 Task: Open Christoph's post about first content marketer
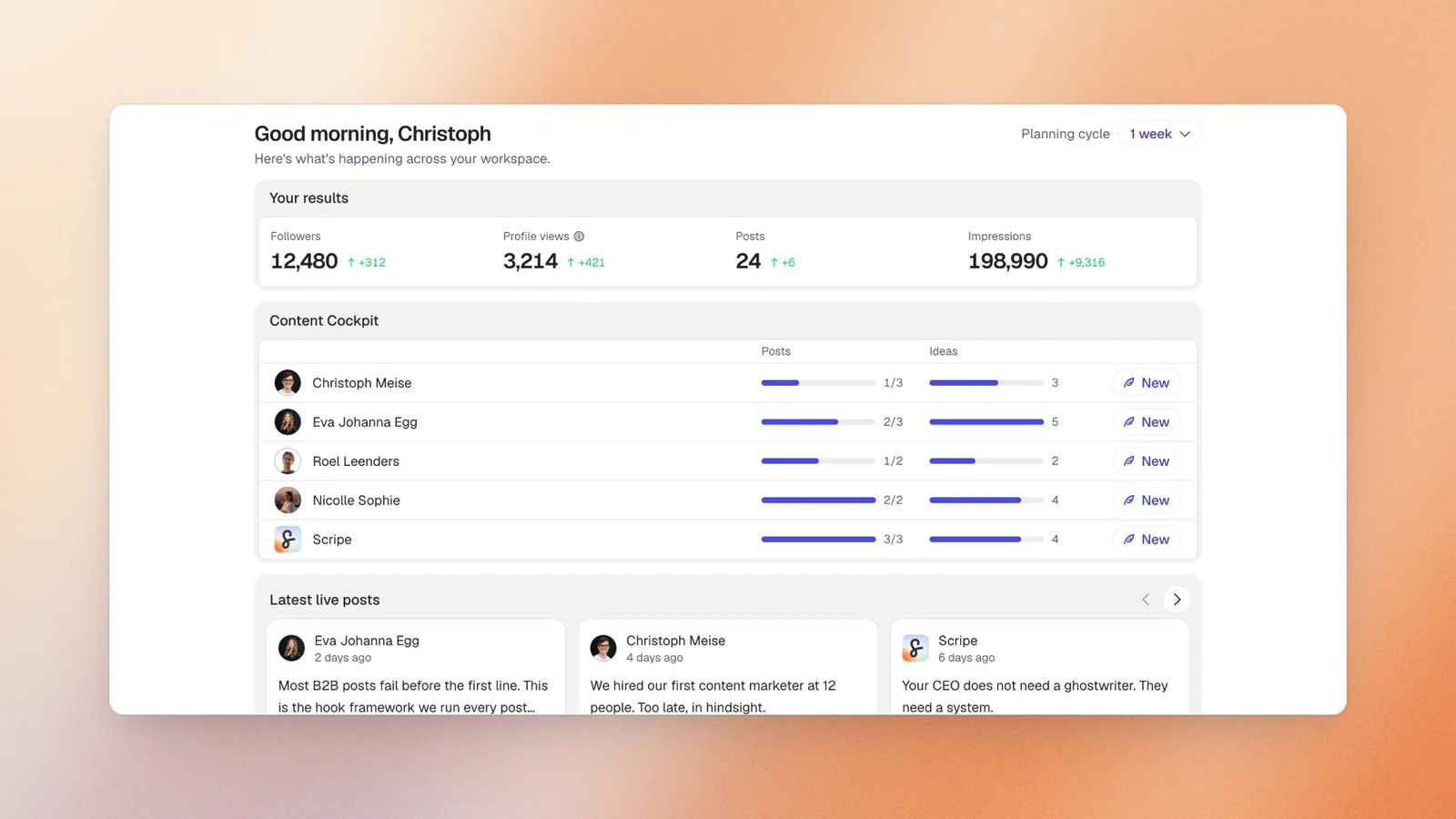pyautogui.click(x=728, y=668)
